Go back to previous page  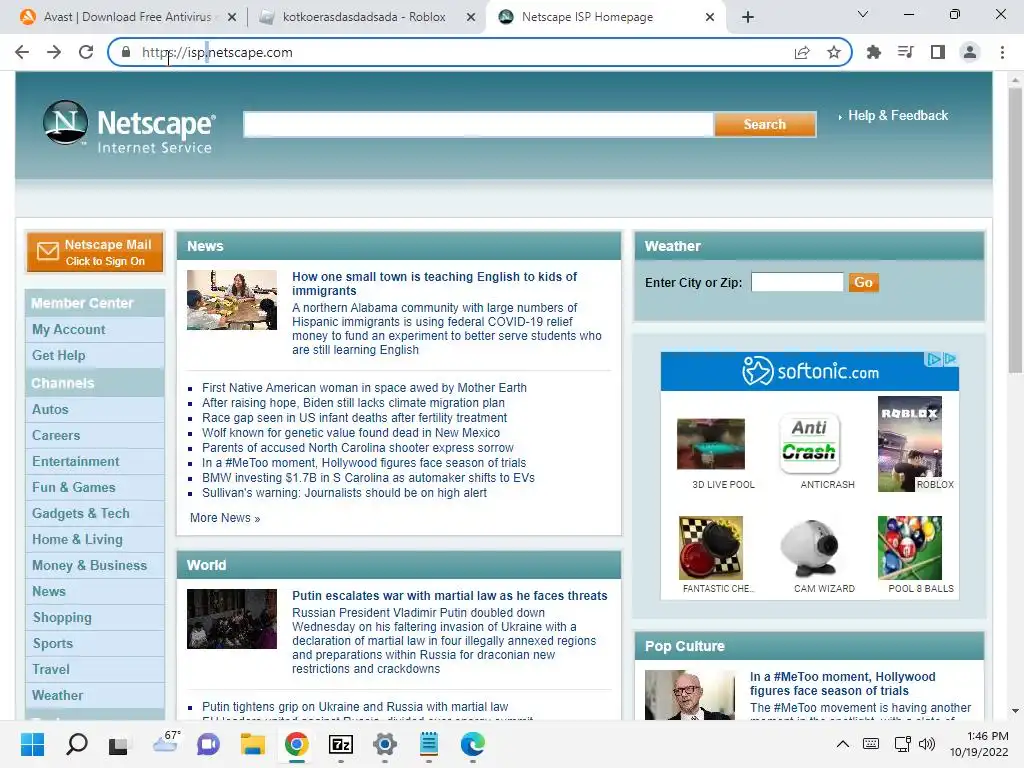(x=22, y=52)
